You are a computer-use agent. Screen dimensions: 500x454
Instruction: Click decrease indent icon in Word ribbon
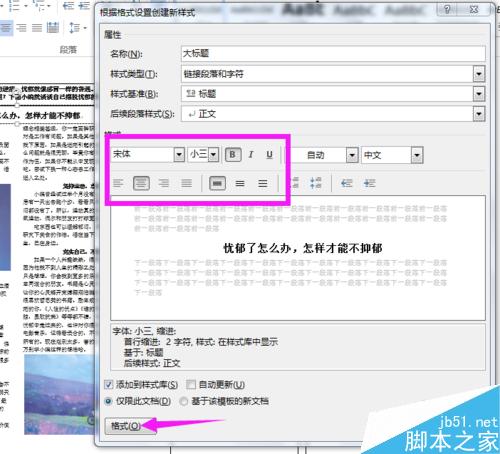[x=68, y=6]
